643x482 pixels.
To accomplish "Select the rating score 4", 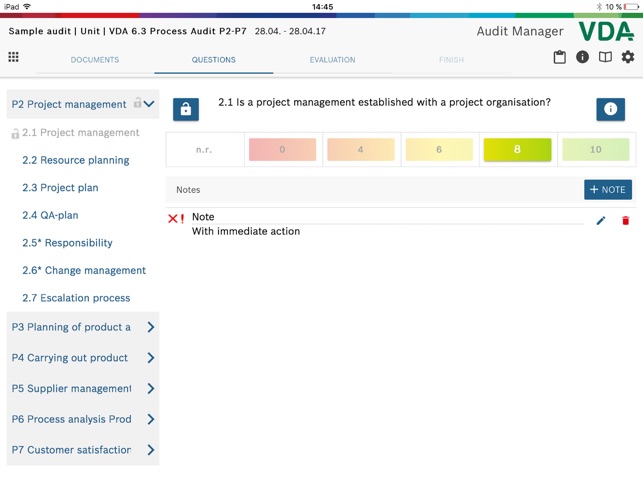I will [x=360, y=150].
